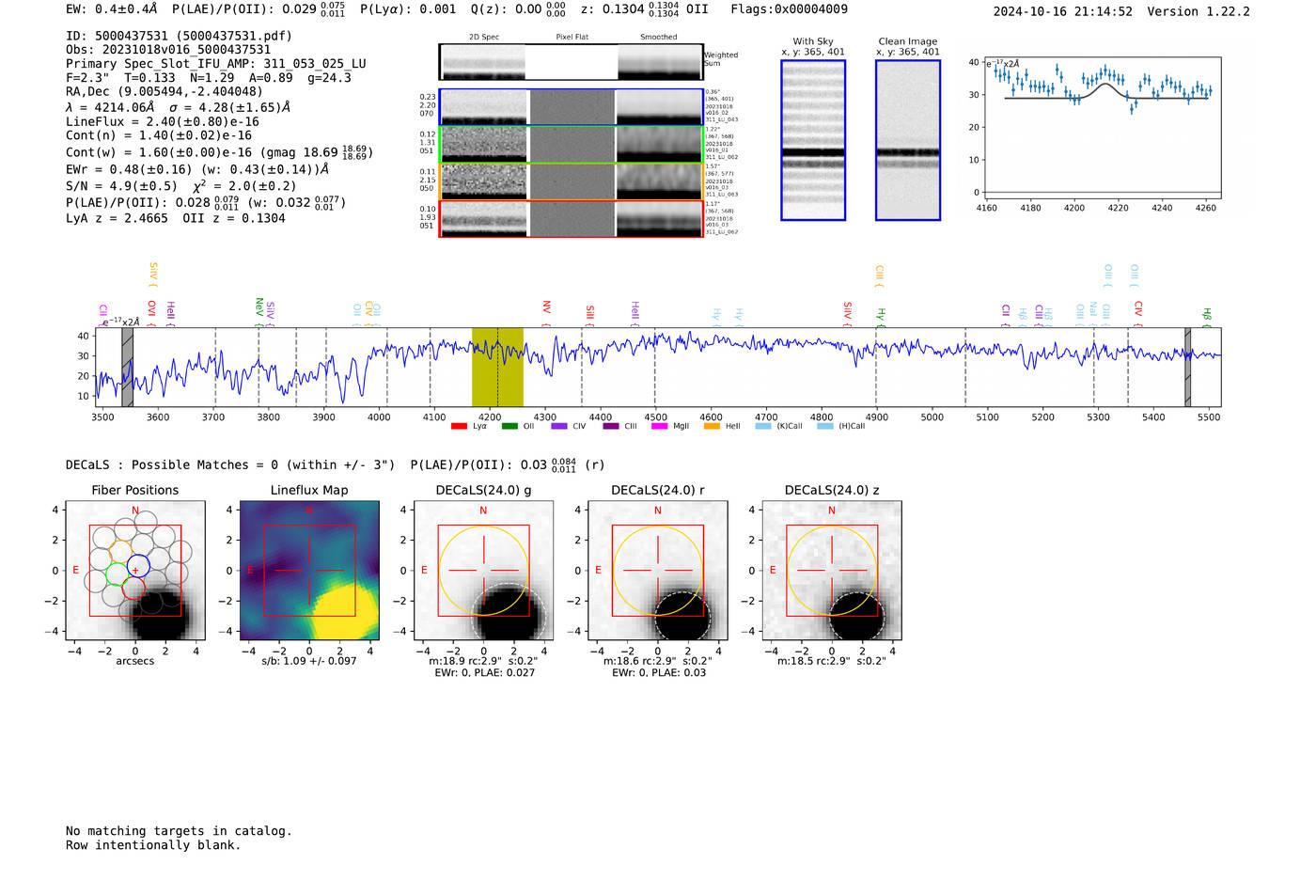The width and height of the screenshot is (1316, 896).
Task: Open the Lineflux Map panel
Action: (309, 571)
